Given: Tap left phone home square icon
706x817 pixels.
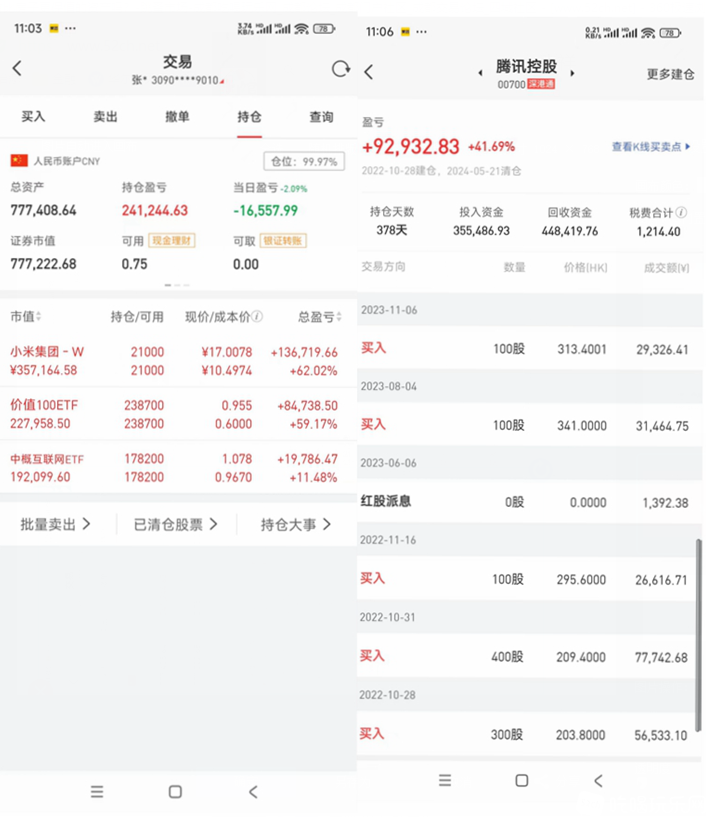Looking at the screenshot, I should tap(176, 792).
